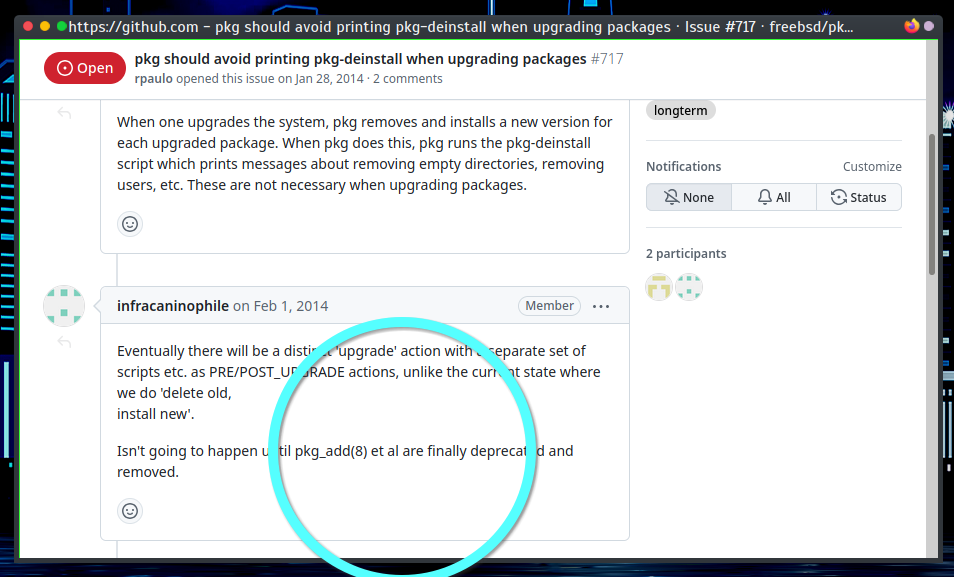Click the page's vertical scrollbar

pos(932,200)
